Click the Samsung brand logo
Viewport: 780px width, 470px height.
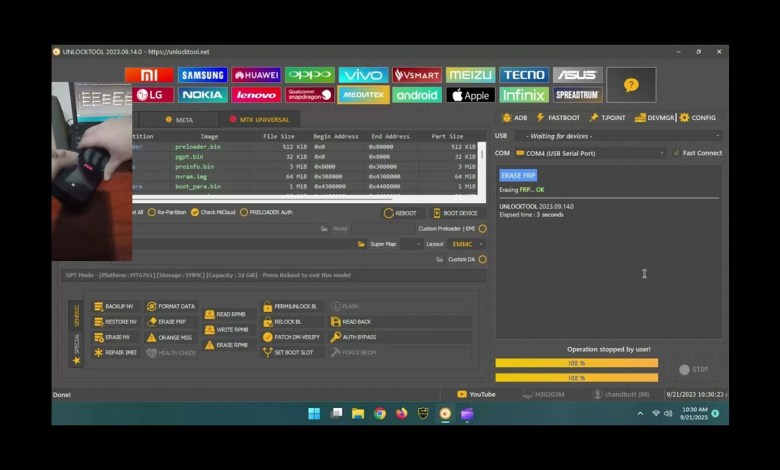202,75
